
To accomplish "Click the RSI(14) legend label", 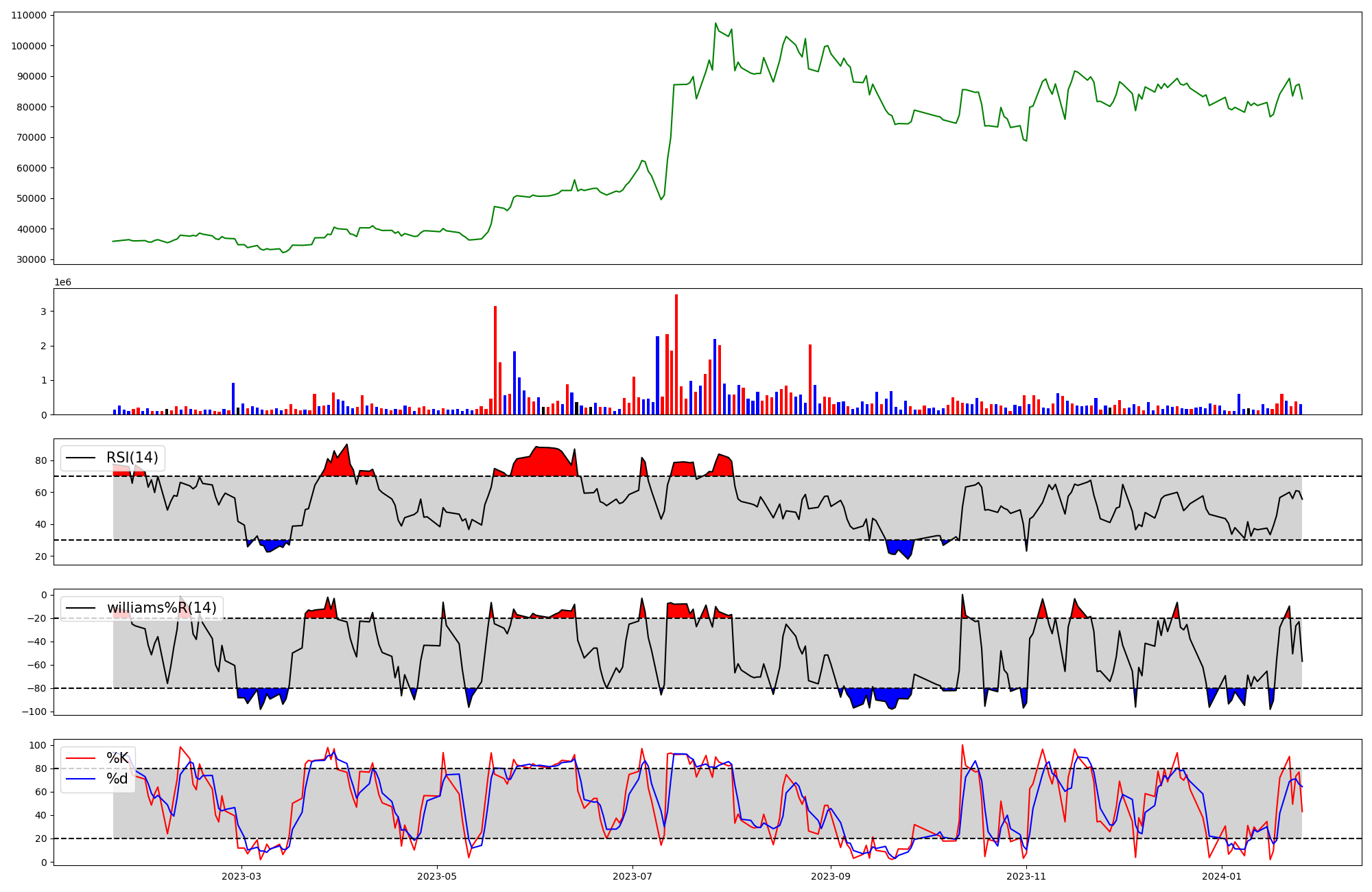I will (132, 458).
